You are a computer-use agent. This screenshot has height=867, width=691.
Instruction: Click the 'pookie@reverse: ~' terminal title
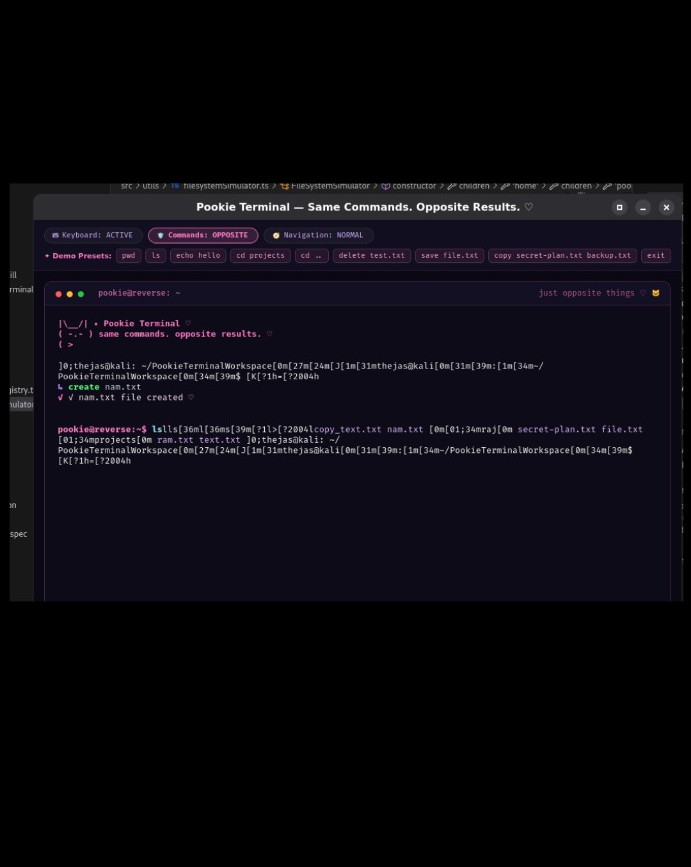[x=139, y=293]
